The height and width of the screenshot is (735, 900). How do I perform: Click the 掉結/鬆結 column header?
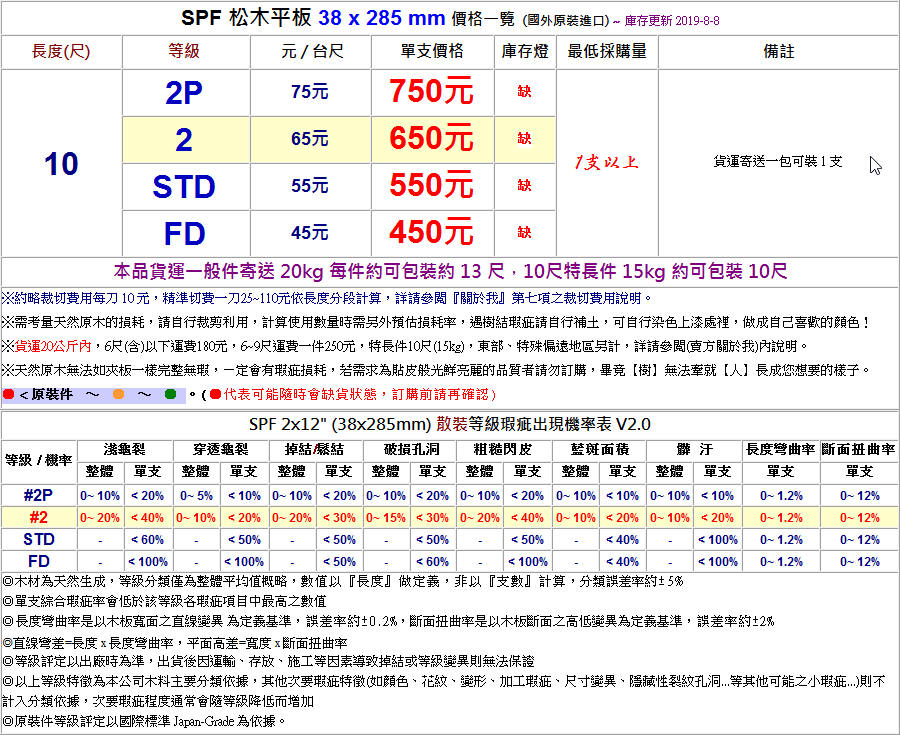pyautogui.click(x=315, y=449)
